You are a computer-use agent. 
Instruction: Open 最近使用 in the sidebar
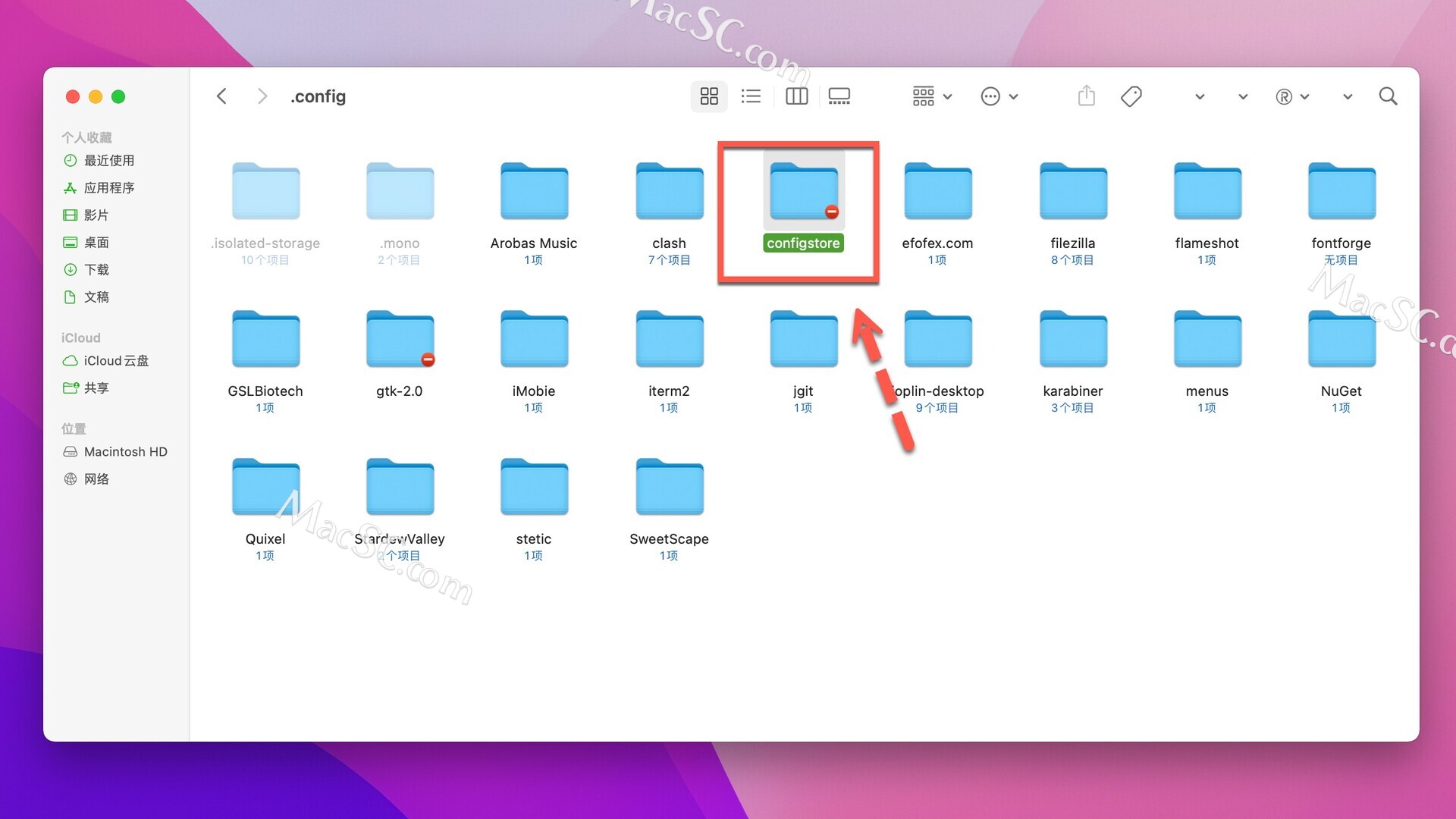coord(108,161)
